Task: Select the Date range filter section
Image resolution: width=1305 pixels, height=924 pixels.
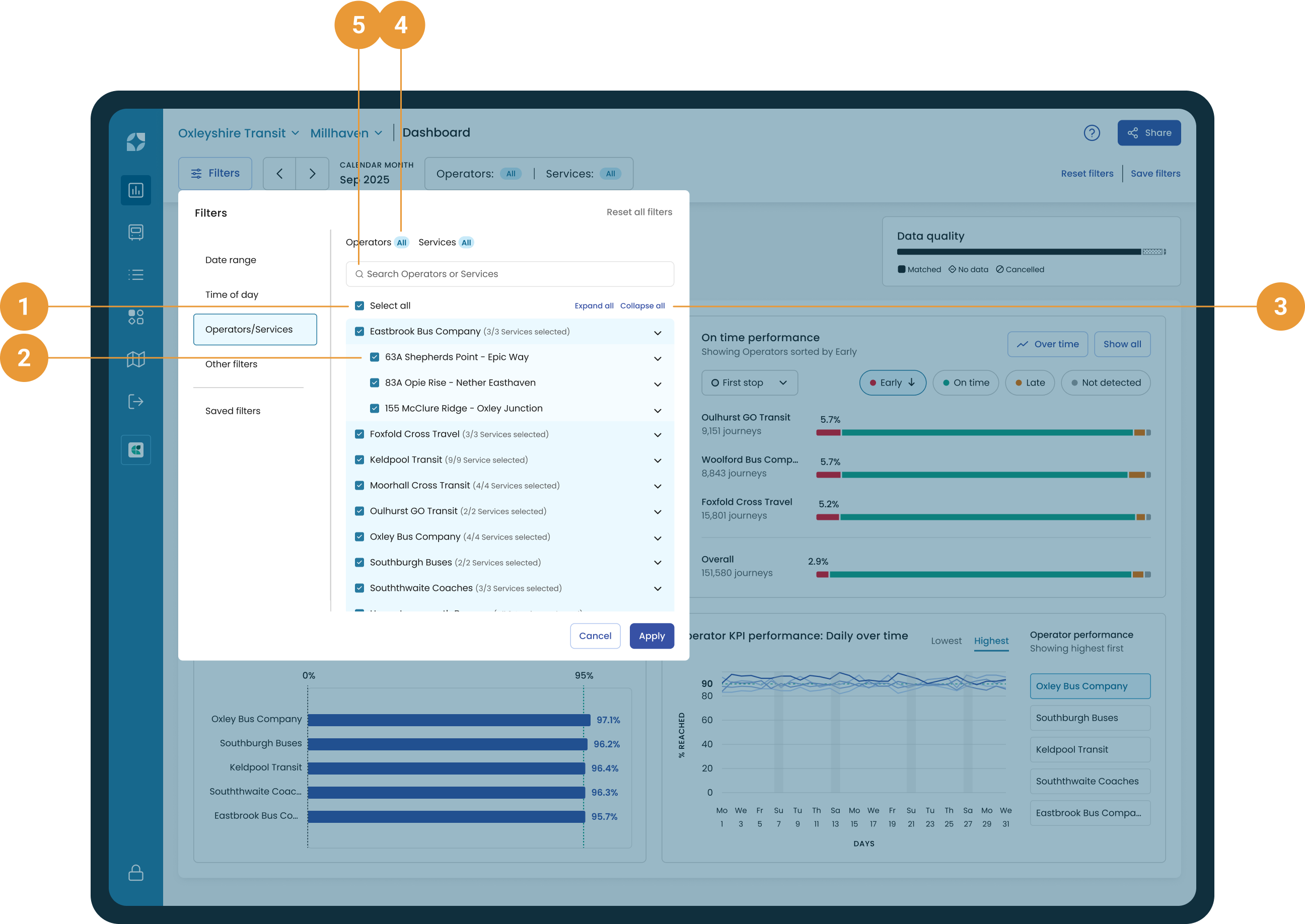Action: [231, 260]
